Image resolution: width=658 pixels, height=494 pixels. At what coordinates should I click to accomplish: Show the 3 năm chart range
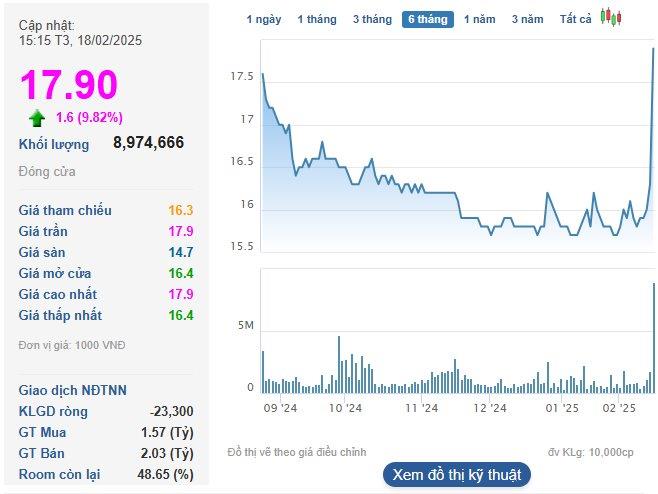(527, 19)
